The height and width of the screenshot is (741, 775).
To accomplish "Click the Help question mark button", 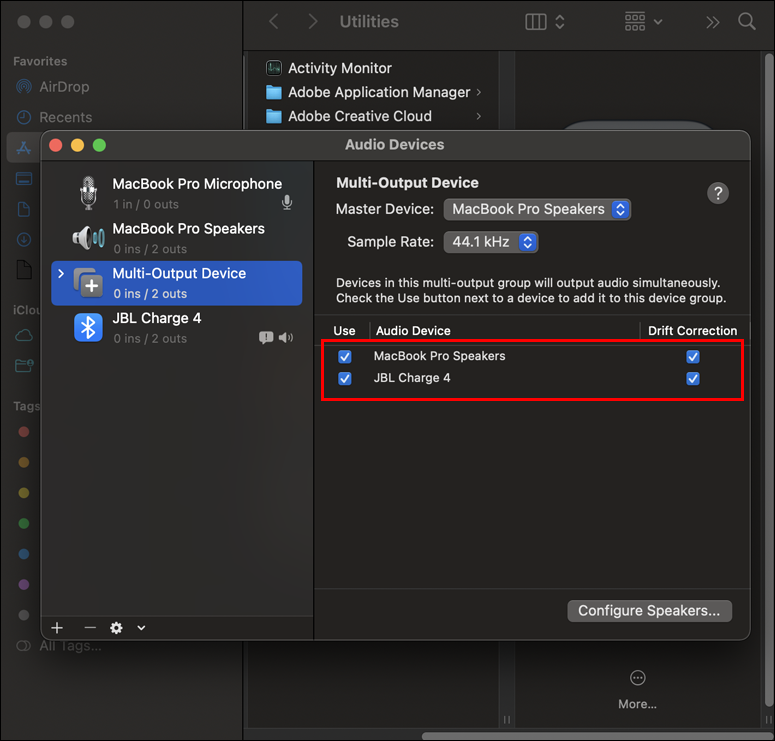I will point(717,194).
